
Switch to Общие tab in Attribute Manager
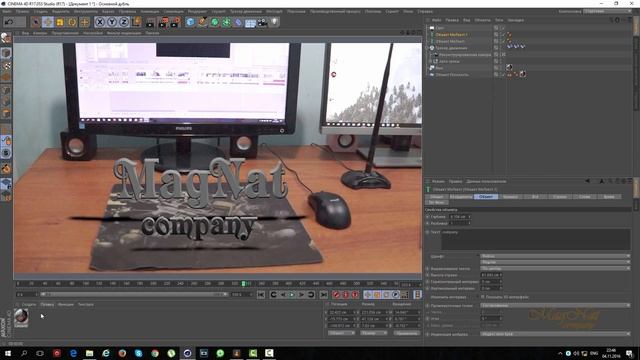(436, 197)
